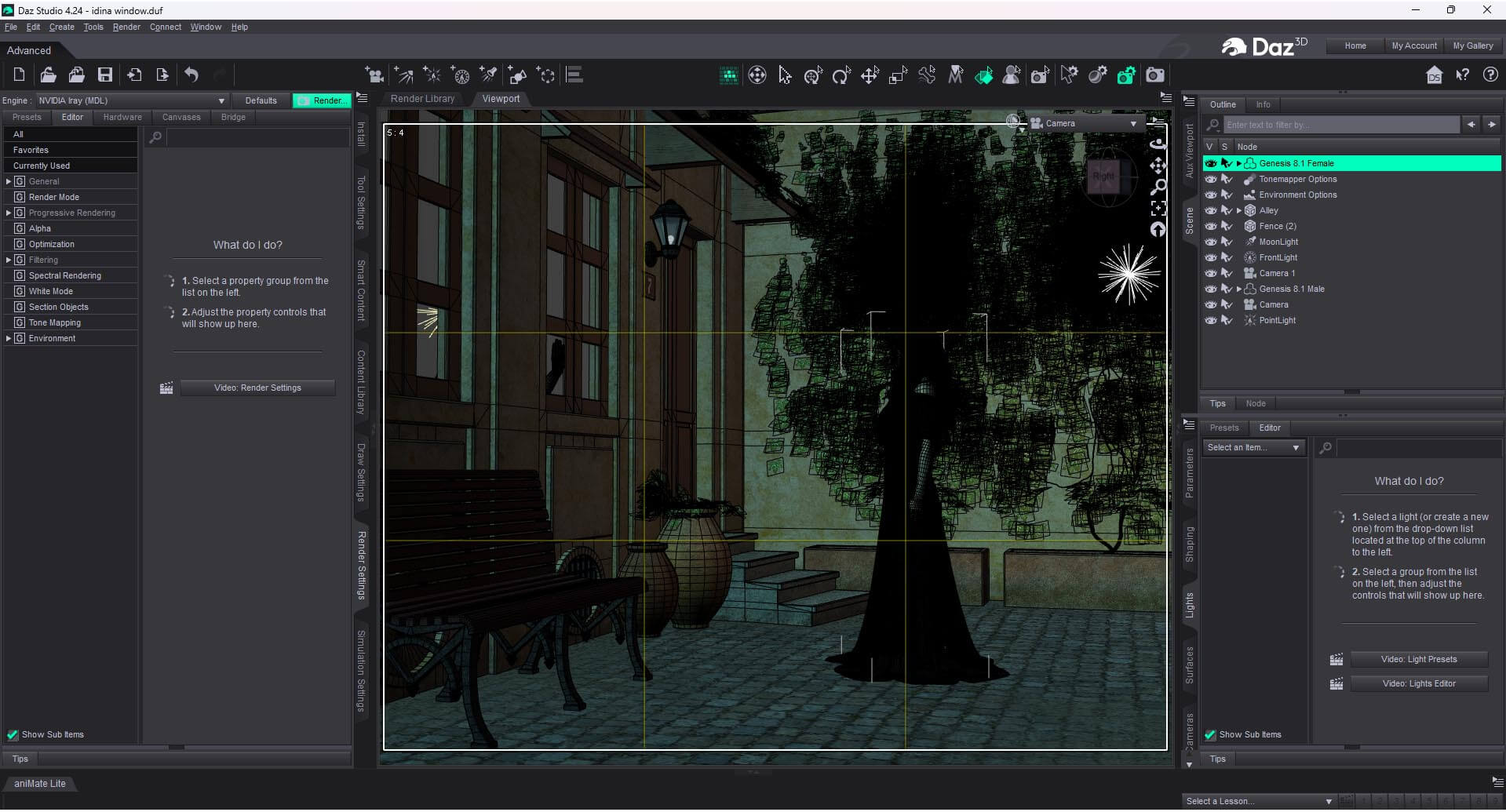The height and width of the screenshot is (812, 1506).
Task: Click the My Account button
Action: pyautogui.click(x=1414, y=46)
